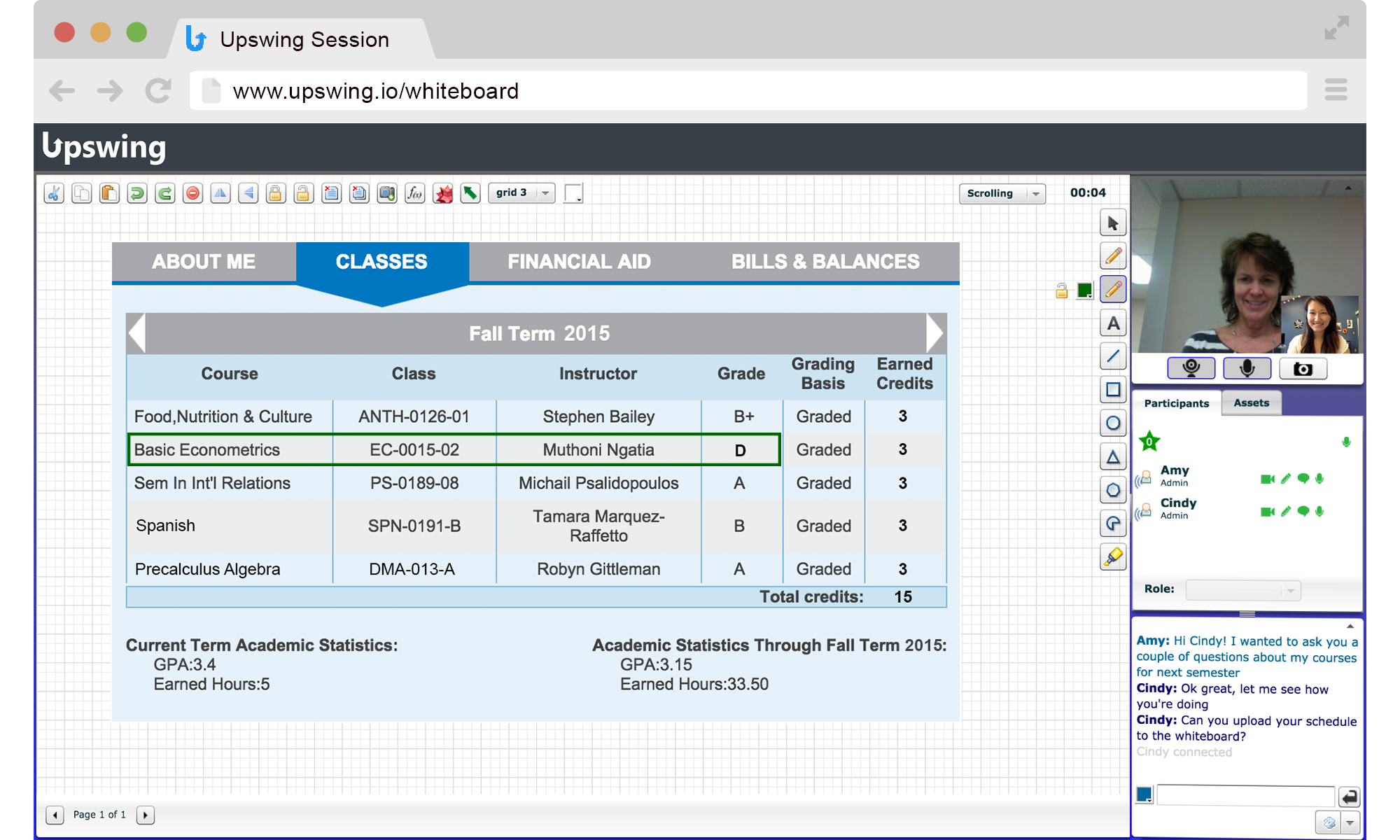Open the grid 3 dropdown

(521, 193)
